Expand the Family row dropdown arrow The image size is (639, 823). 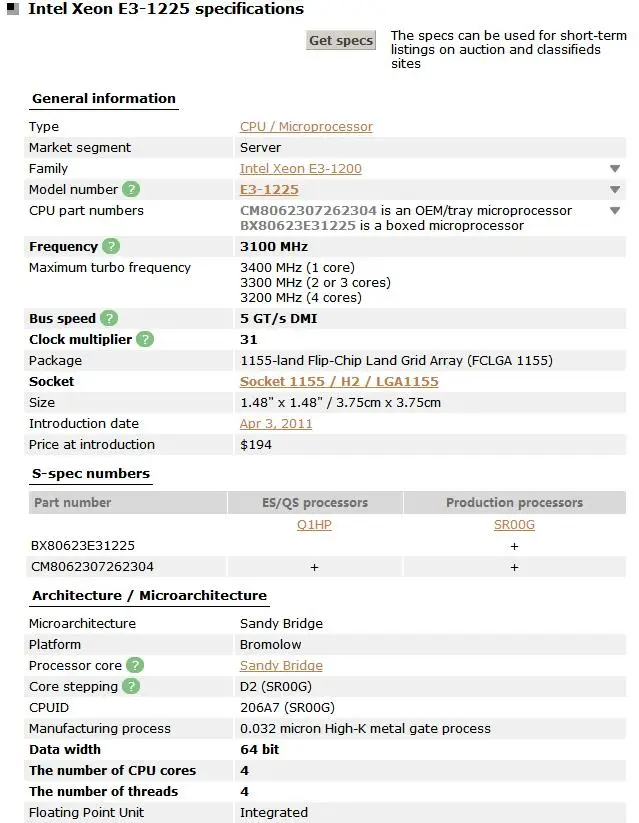click(x=615, y=169)
